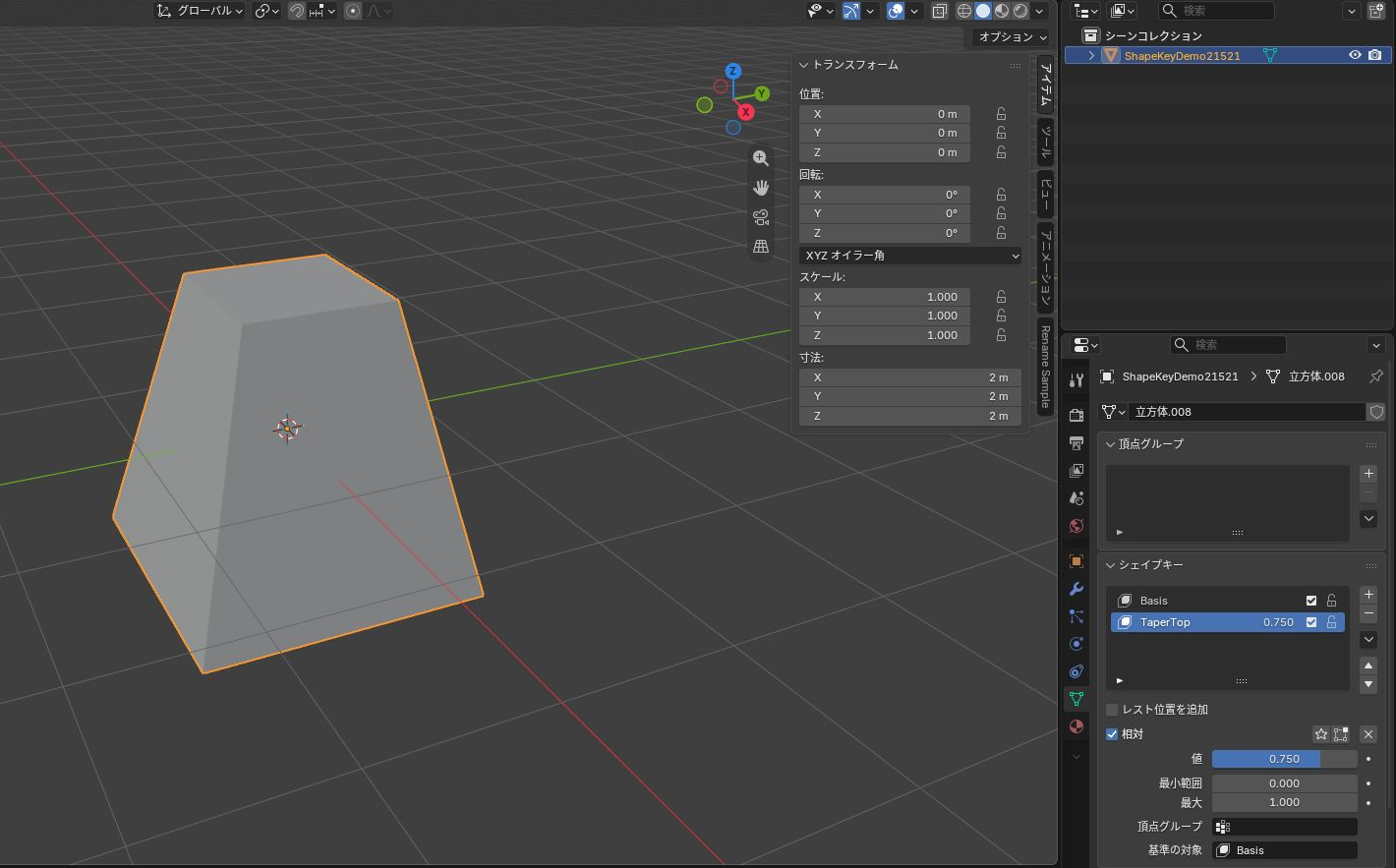Switch to the アニメーション sidebar tab
Viewport: 1396px width, 868px height.
coord(1046,267)
